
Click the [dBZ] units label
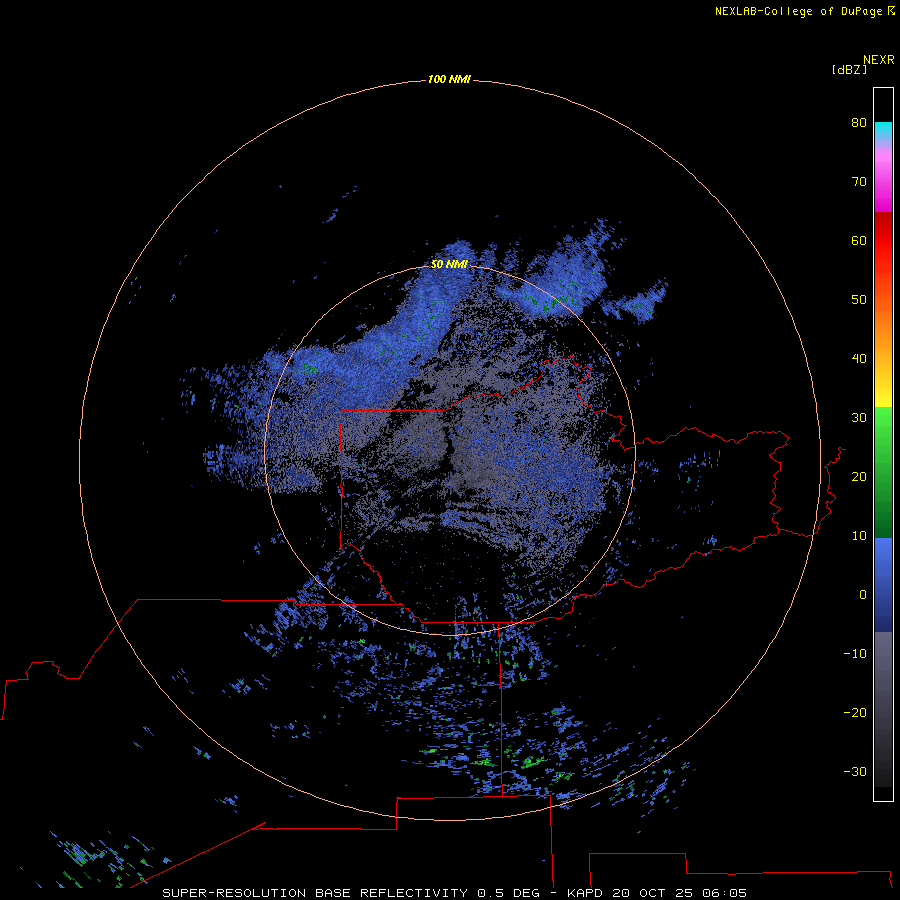(849, 70)
